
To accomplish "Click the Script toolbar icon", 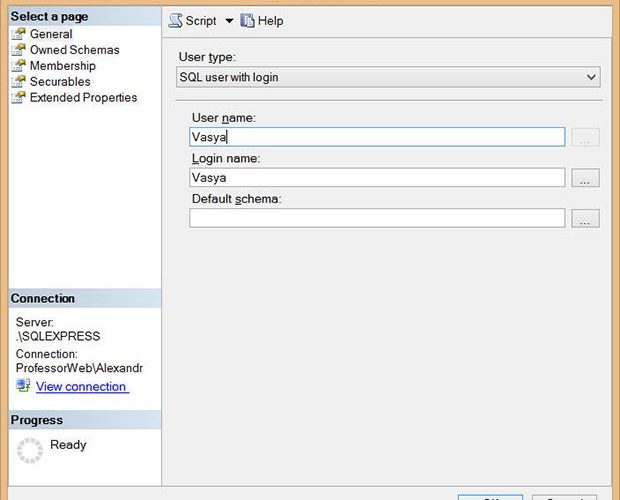I will 175,21.
